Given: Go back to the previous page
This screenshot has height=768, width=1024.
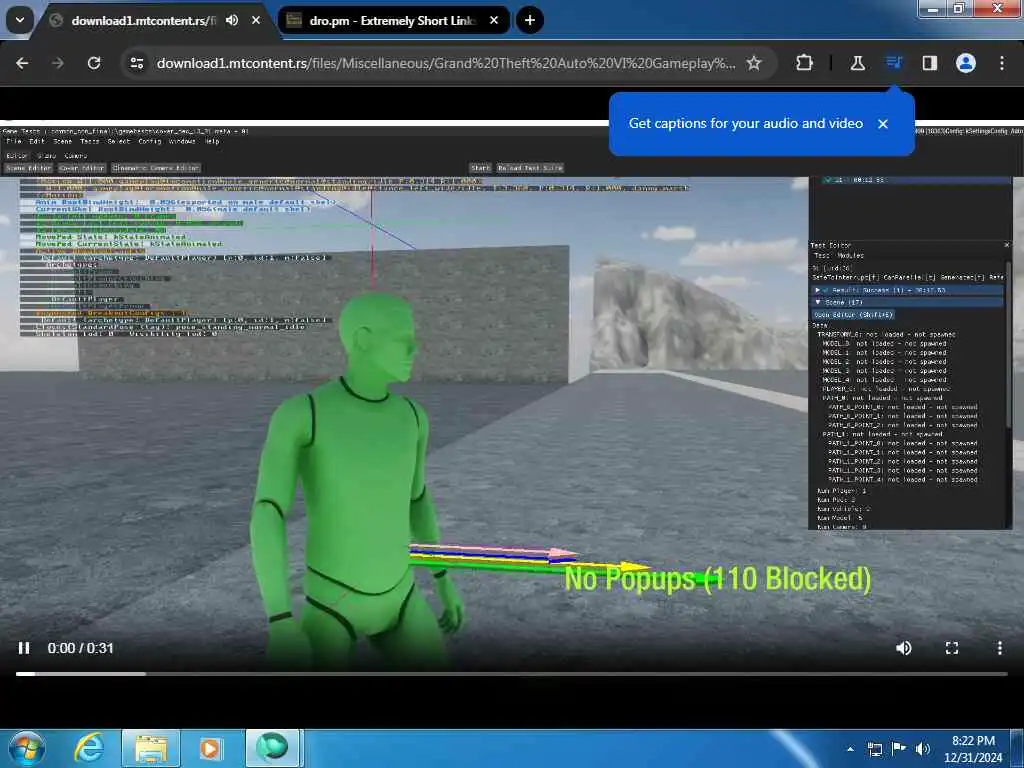Looking at the screenshot, I should click(x=22, y=63).
